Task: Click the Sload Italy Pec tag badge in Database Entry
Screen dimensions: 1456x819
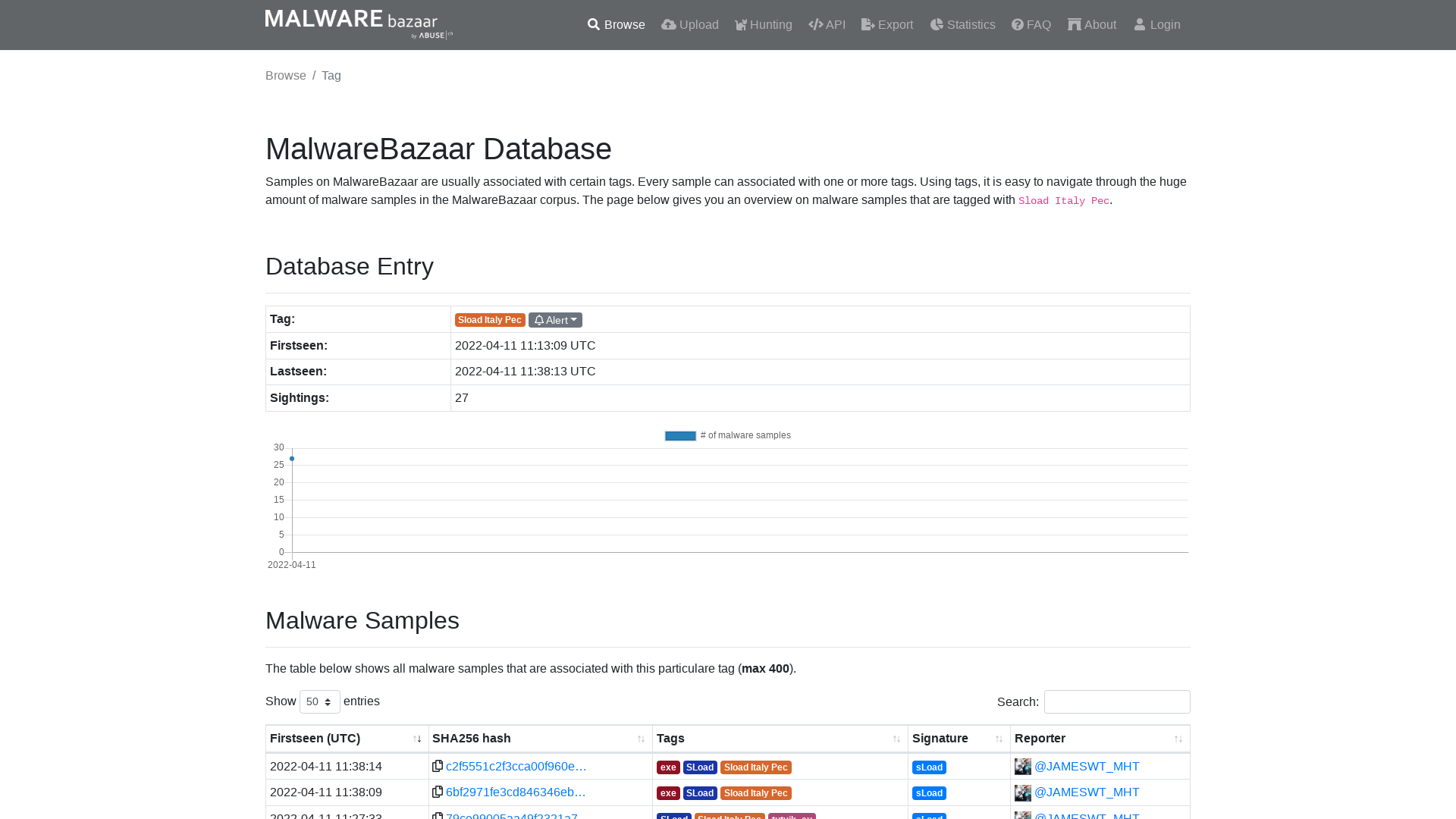Action: pyautogui.click(x=490, y=320)
